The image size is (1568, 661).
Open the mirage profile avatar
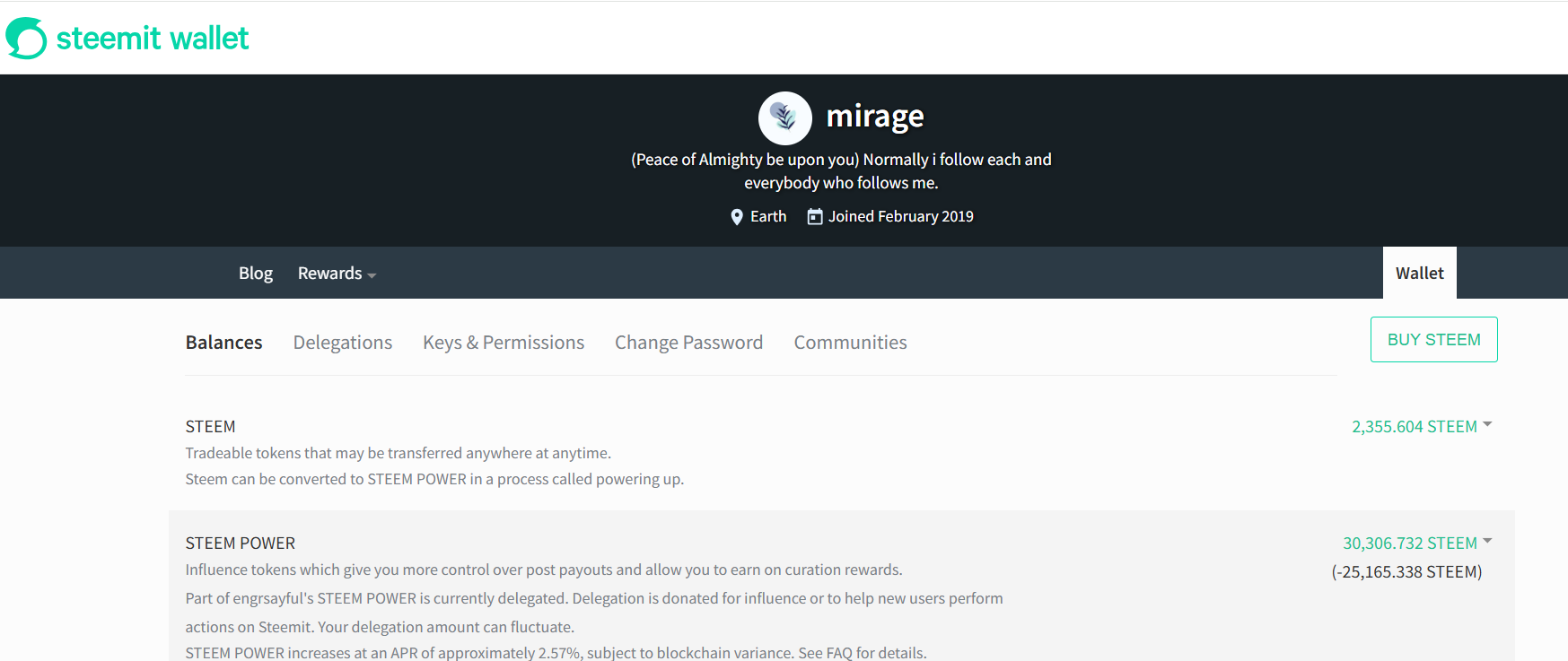[785, 118]
